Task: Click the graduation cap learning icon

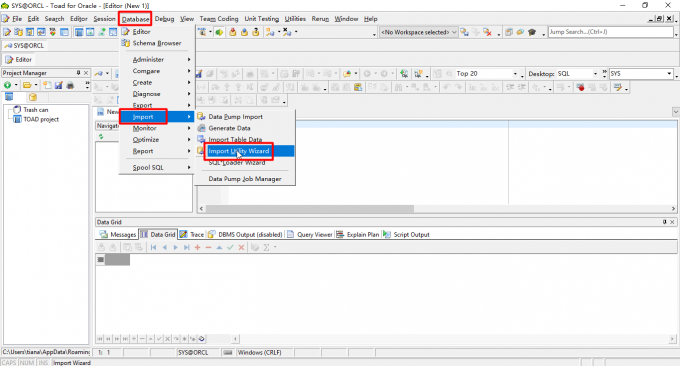Action: click(x=532, y=32)
